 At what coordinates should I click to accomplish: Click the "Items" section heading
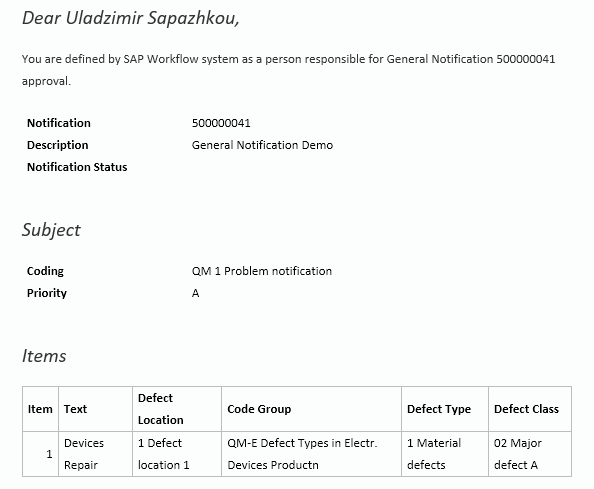(x=44, y=356)
